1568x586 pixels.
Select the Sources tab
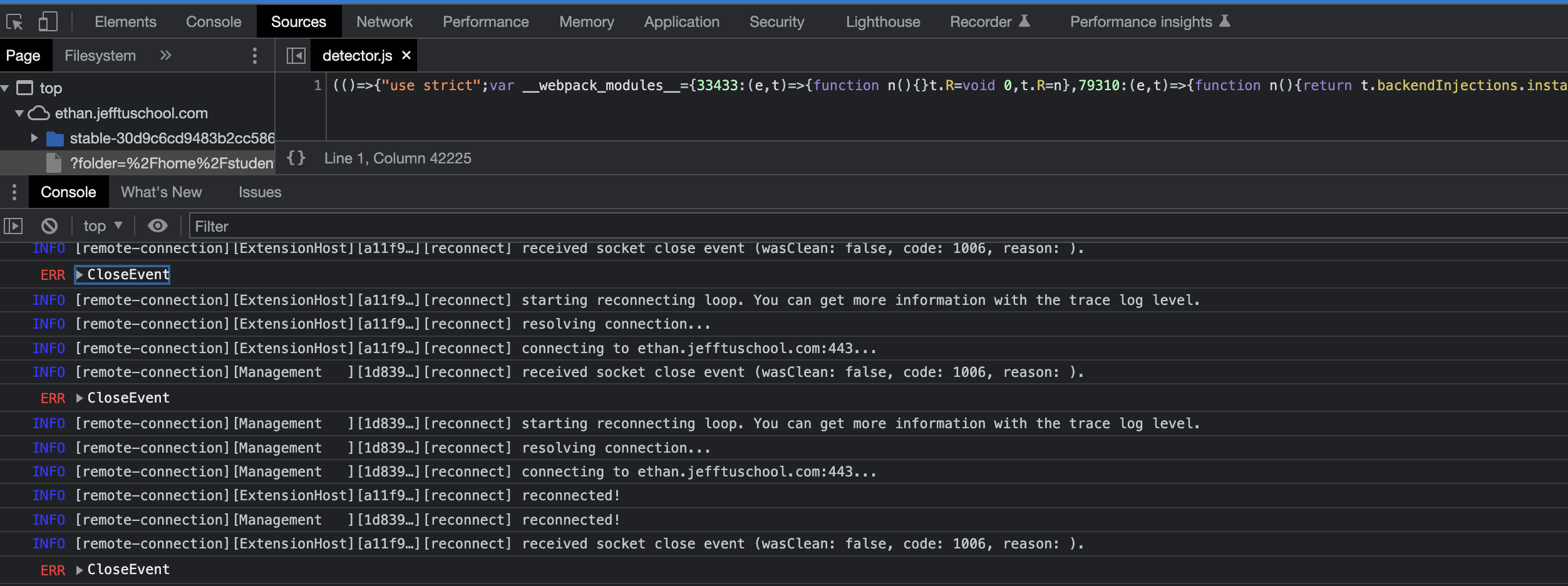point(299,22)
